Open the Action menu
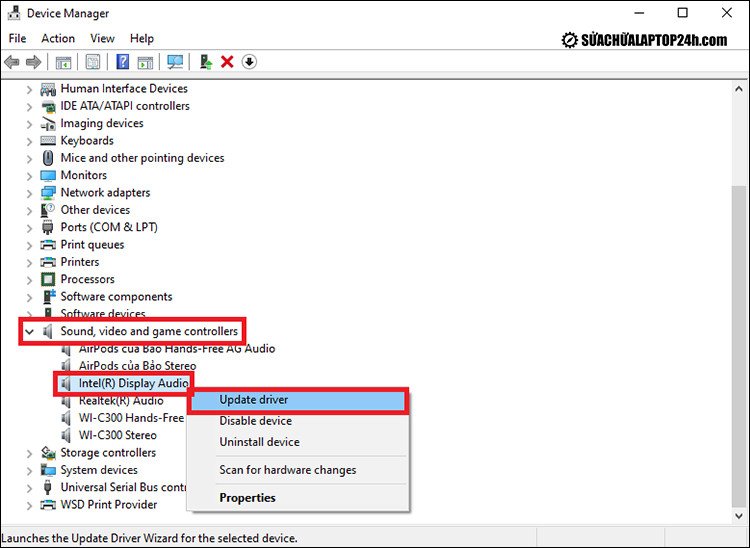Viewport: 750px width, 548px height. tap(58, 38)
